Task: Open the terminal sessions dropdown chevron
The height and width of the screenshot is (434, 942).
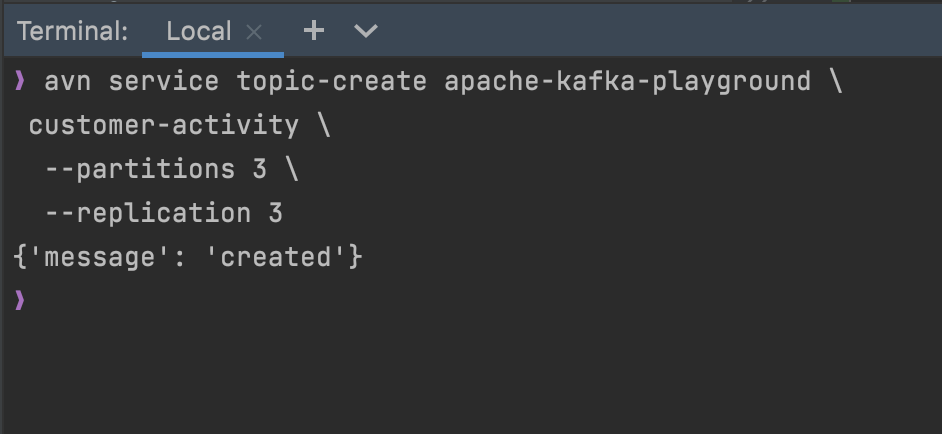Action: point(366,31)
